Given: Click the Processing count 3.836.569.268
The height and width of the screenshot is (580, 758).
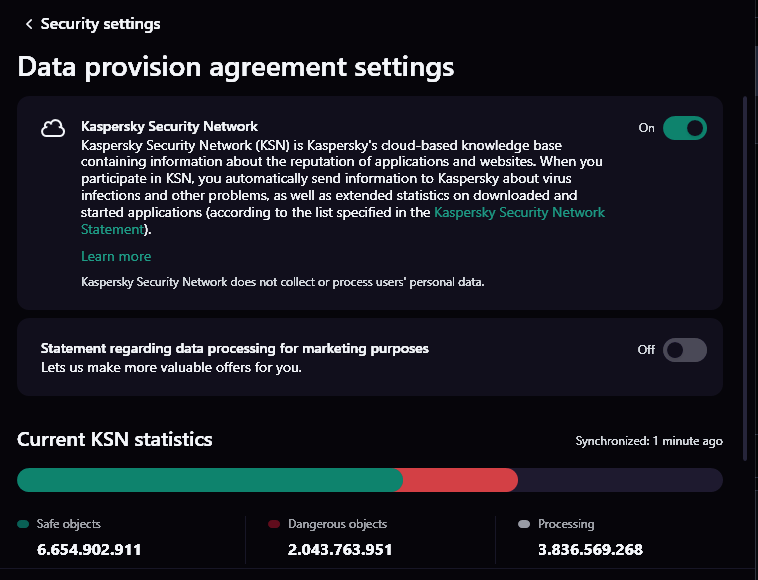Looking at the screenshot, I should (x=590, y=550).
